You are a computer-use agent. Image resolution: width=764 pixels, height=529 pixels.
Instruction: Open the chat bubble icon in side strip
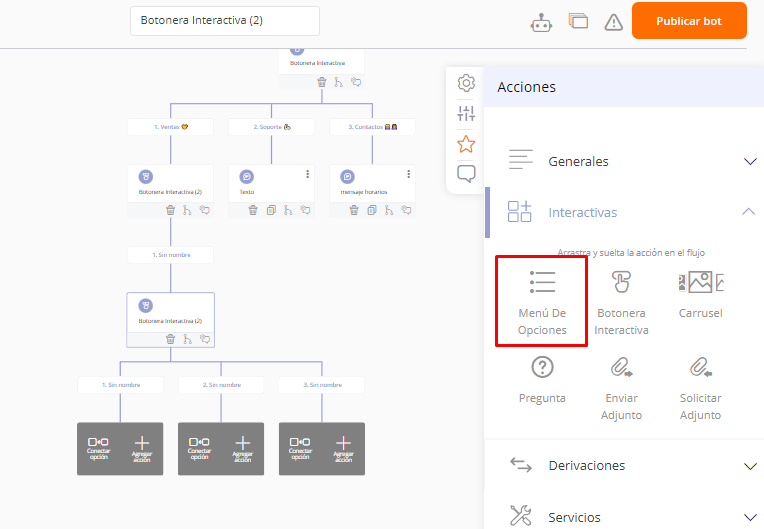pos(466,174)
